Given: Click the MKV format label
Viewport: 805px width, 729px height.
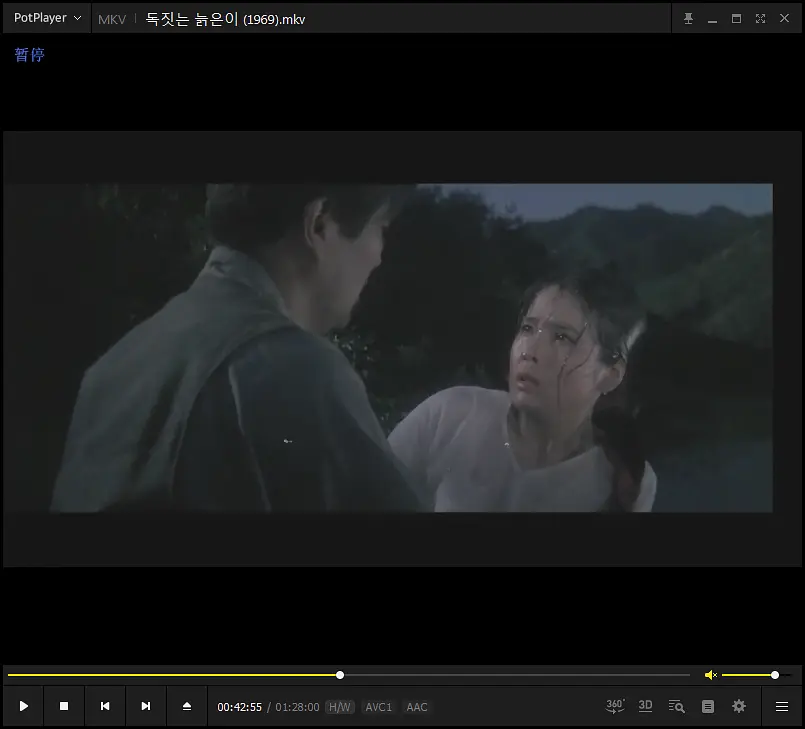Looking at the screenshot, I should click(x=112, y=20).
